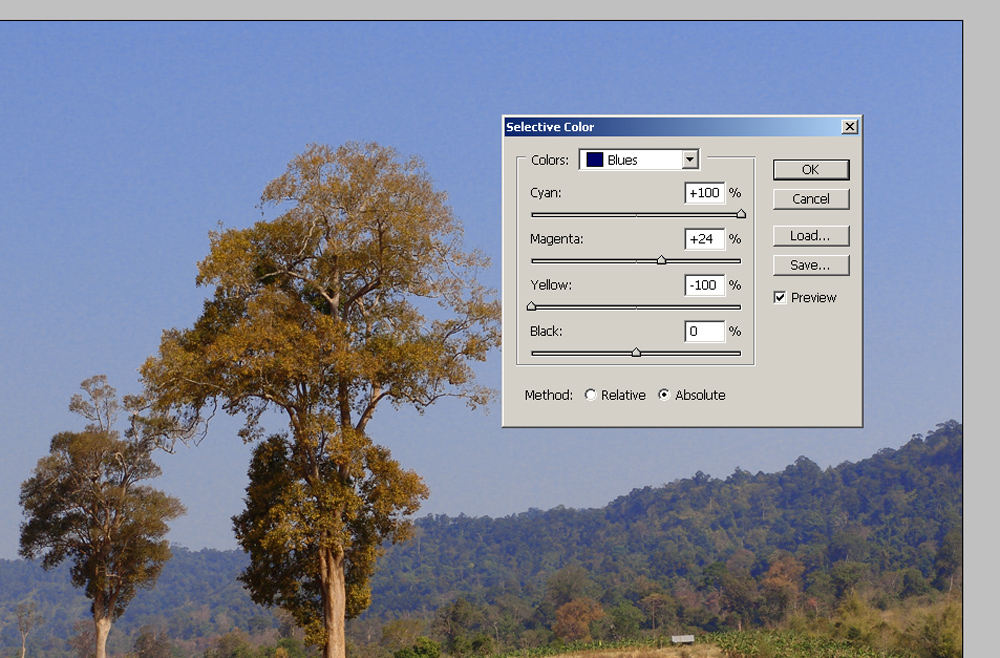Click the Magenta percentage input field

click(704, 239)
